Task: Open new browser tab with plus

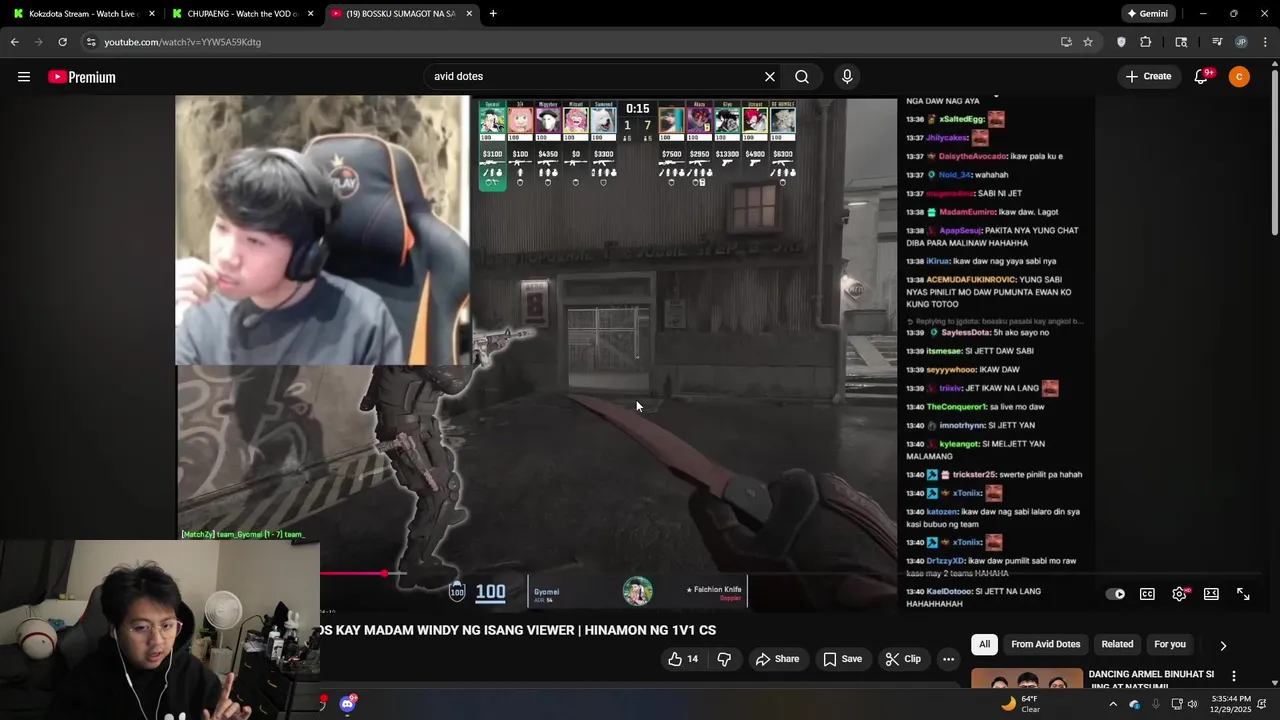Action: 493,14
